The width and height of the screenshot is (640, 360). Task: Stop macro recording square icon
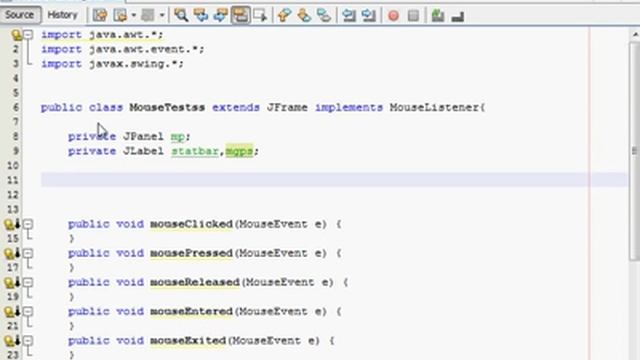(413, 16)
